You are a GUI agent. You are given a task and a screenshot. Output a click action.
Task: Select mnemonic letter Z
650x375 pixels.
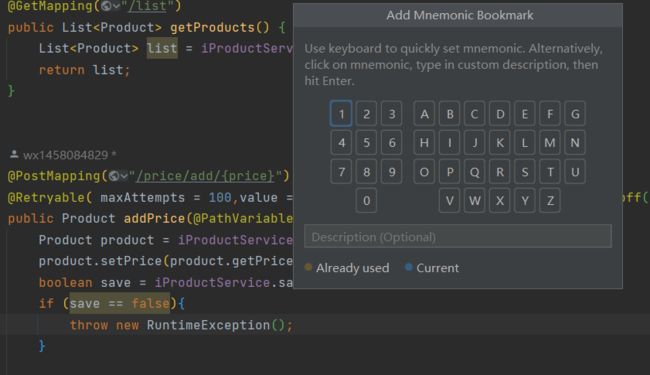(x=550, y=201)
